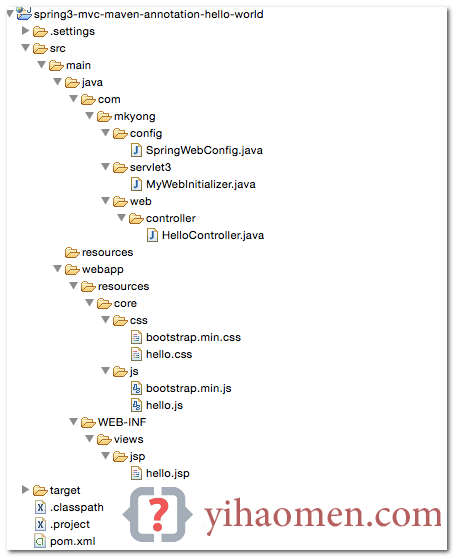Click the XML icon beside .project
The image size is (454, 557).
coord(40,524)
